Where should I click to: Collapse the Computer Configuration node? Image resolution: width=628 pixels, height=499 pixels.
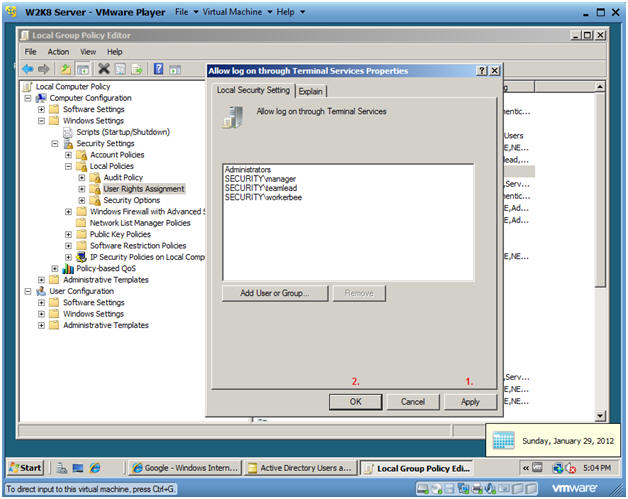point(28,98)
